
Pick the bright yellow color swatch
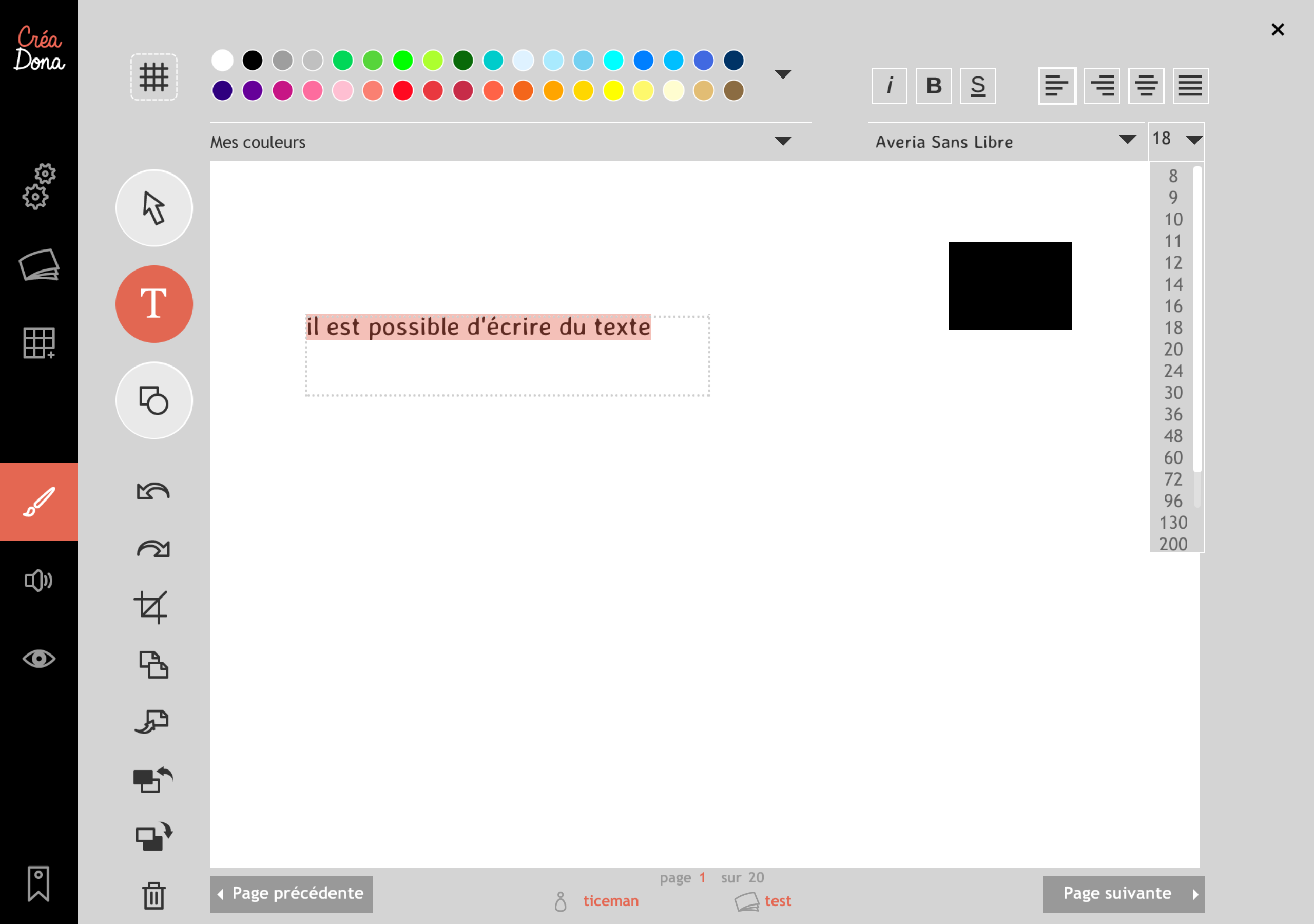coord(613,90)
